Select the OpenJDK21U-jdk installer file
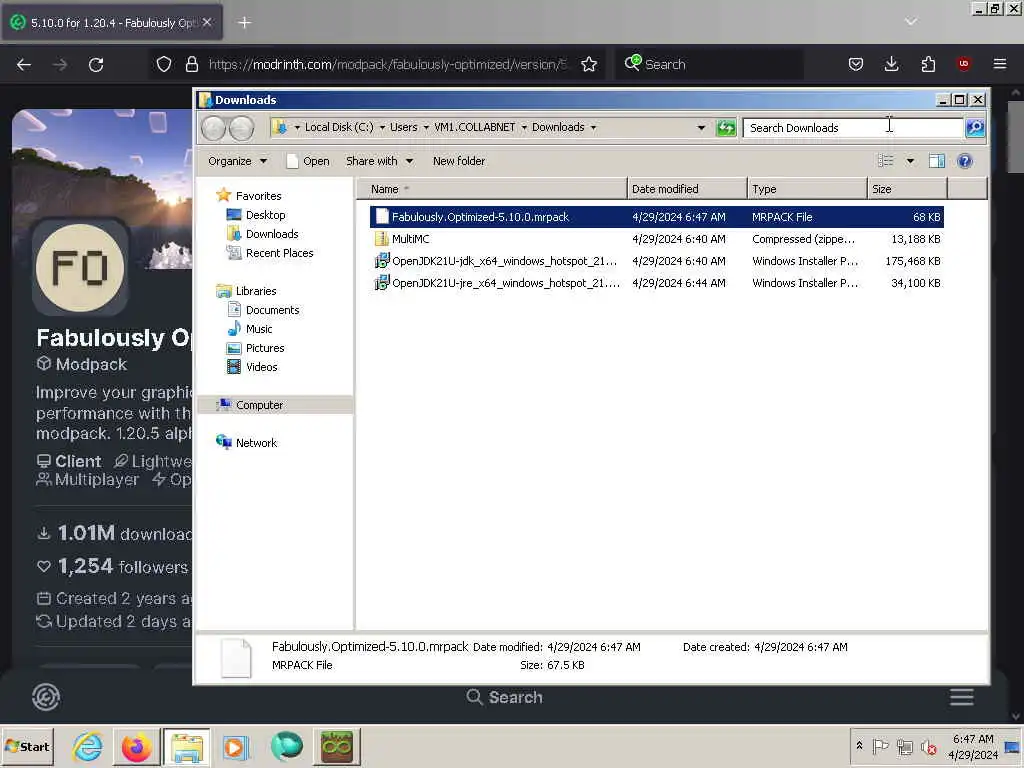The width and height of the screenshot is (1024, 768). [656, 261]
